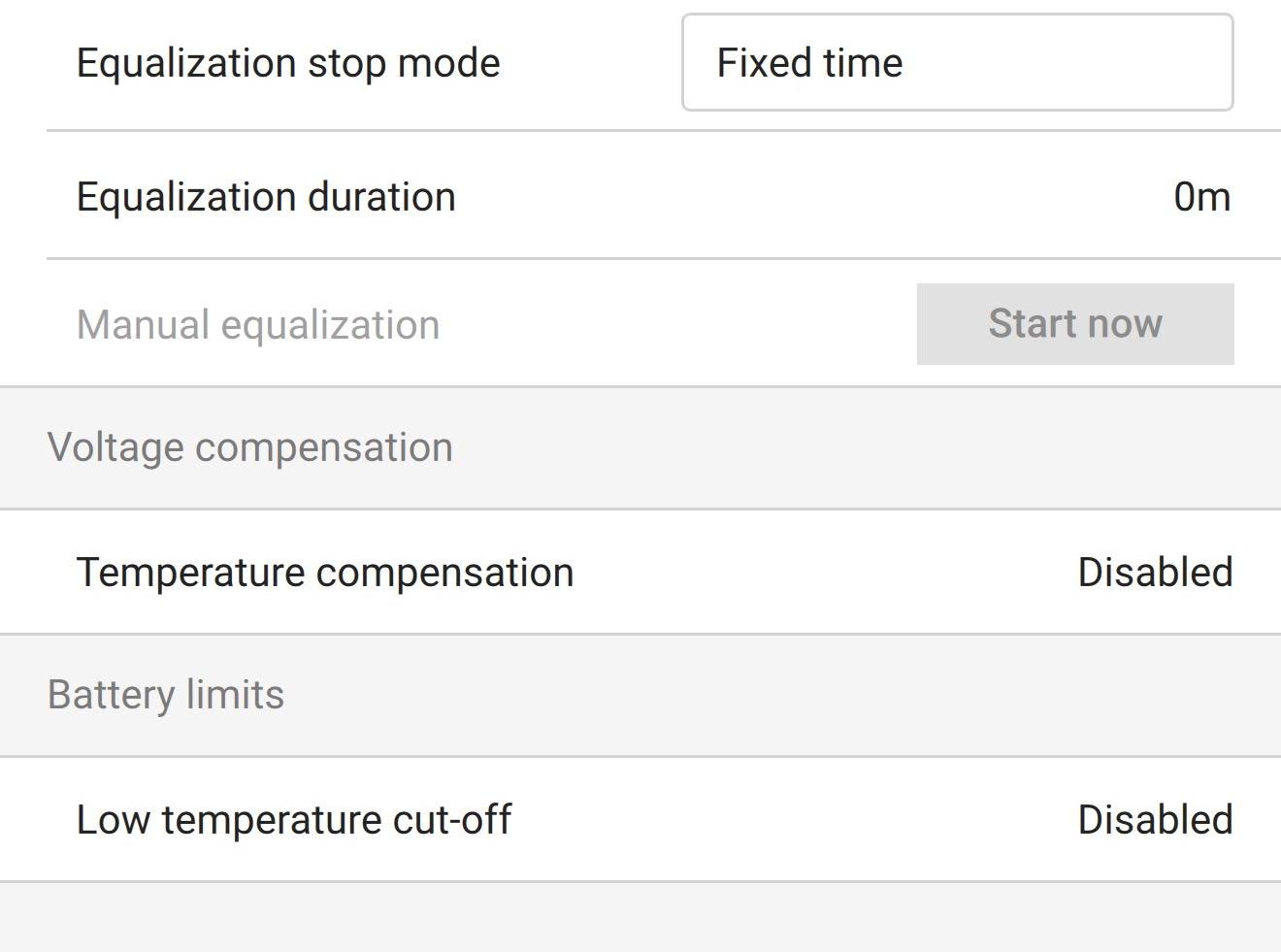Edit the 0m equalization duration value
1281x952 pixels.
[x=1201, y=197]
